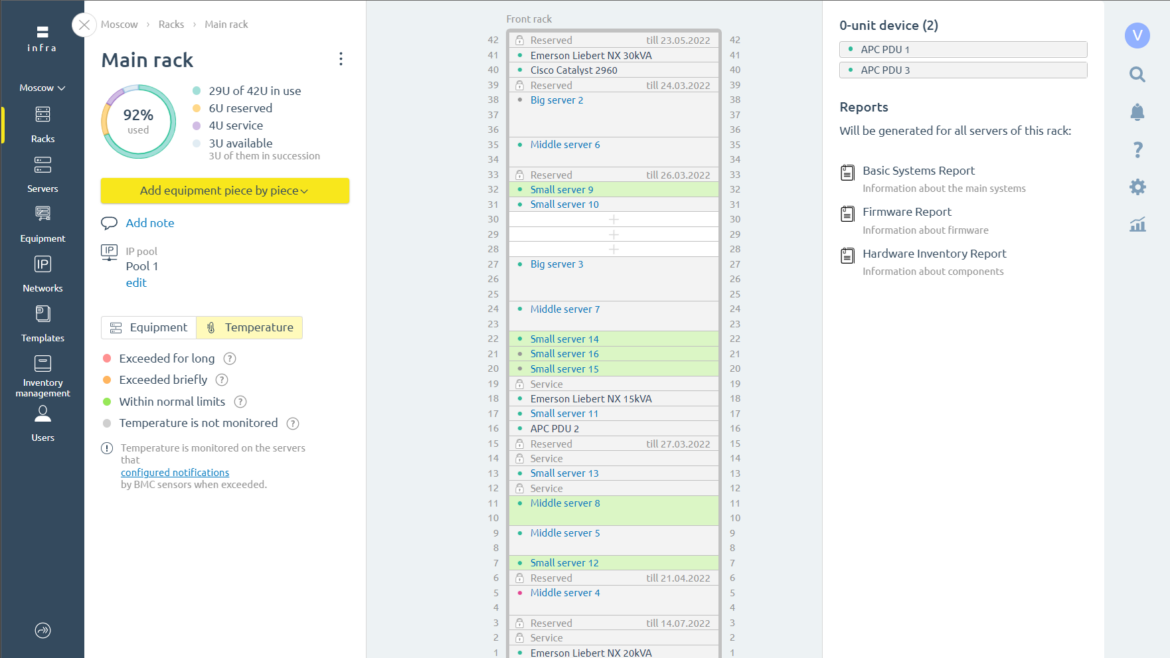Click the notifications bell icon
1170x658 pixels.
(x=1137, y=111)
